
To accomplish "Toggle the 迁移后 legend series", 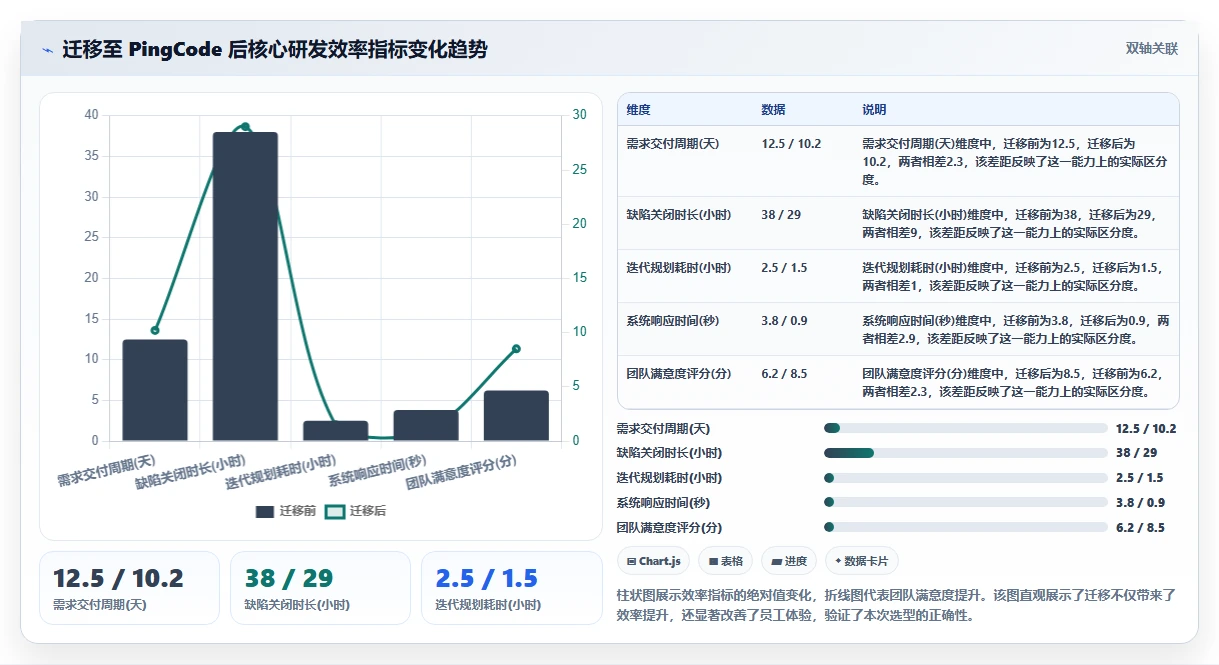I will click(x=356, y=511).
